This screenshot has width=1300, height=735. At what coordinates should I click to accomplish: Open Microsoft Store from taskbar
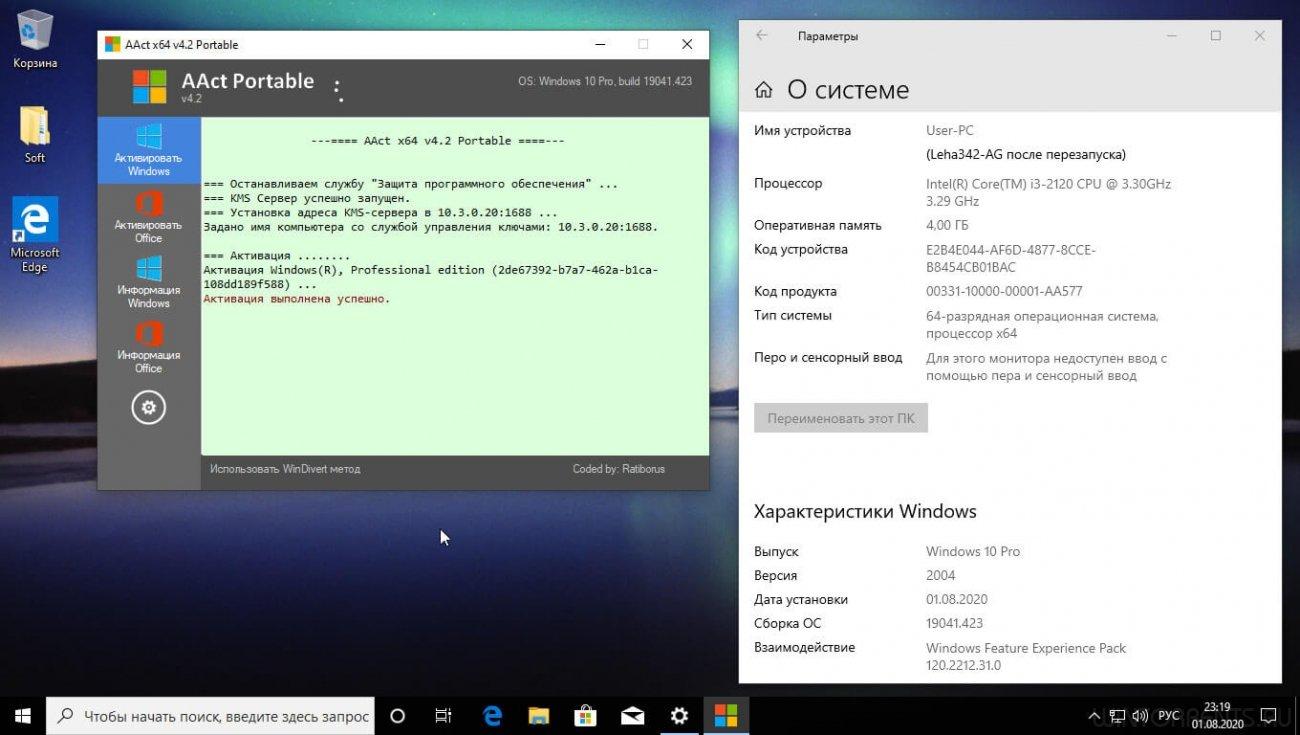(586, 716)
